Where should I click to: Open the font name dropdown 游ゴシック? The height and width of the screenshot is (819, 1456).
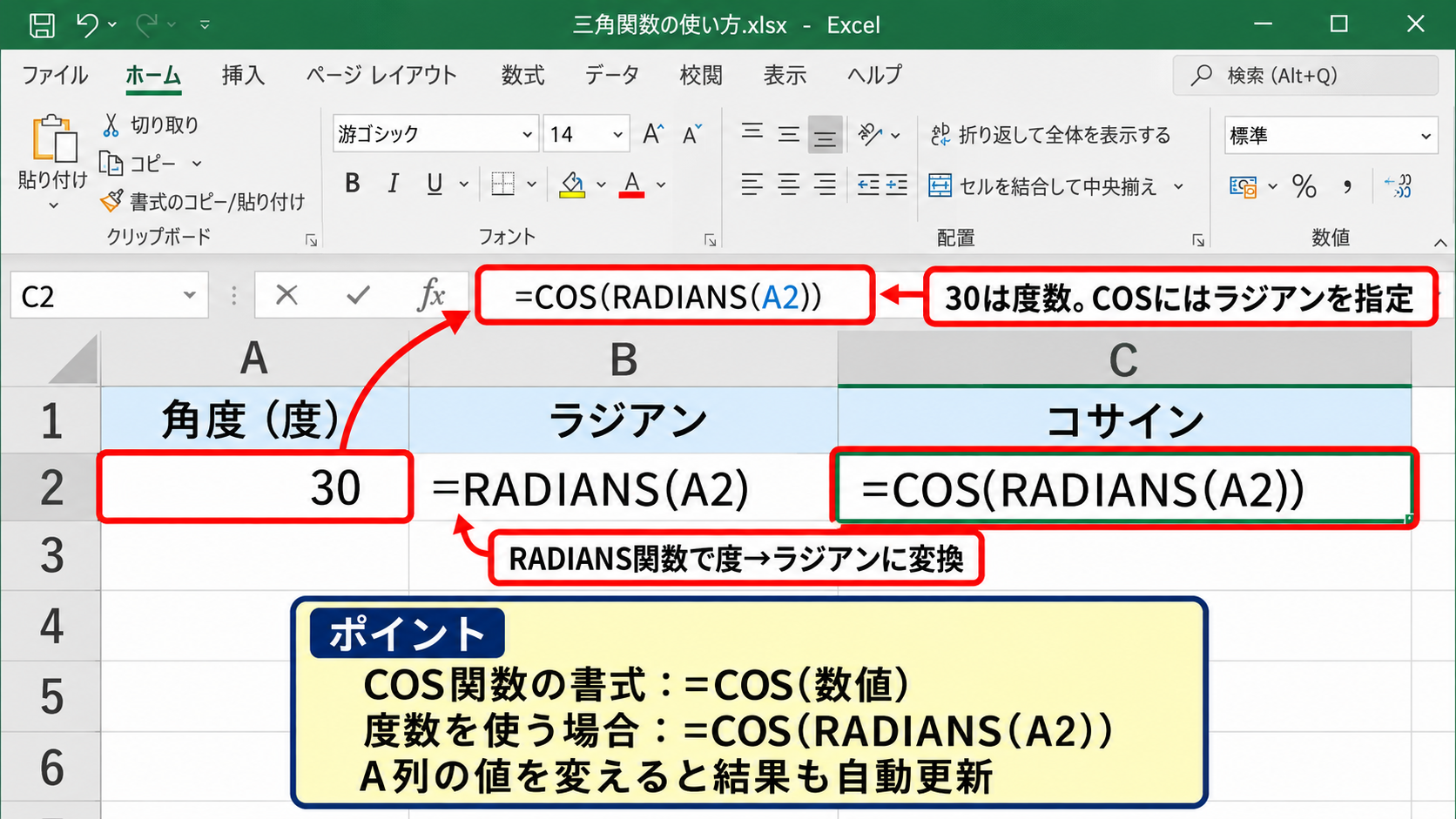pos(527,135)
